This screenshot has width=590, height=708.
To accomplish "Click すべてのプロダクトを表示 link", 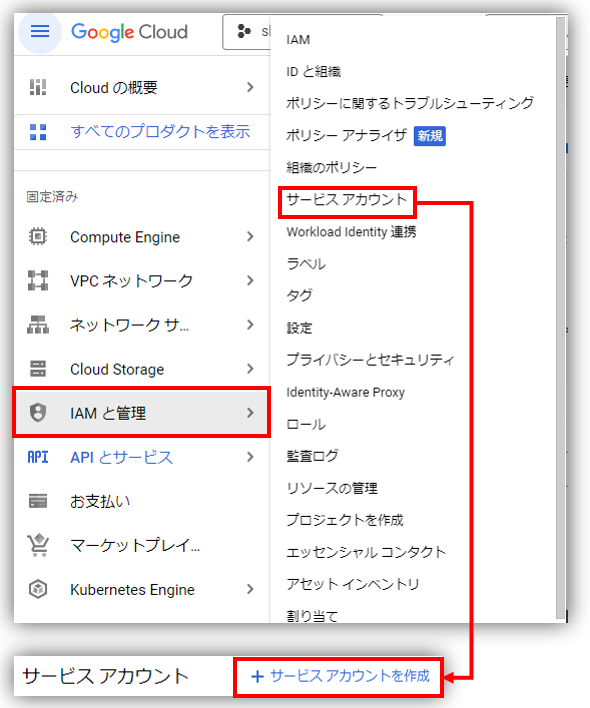I will pyautogui.click(x=160, y=132).
